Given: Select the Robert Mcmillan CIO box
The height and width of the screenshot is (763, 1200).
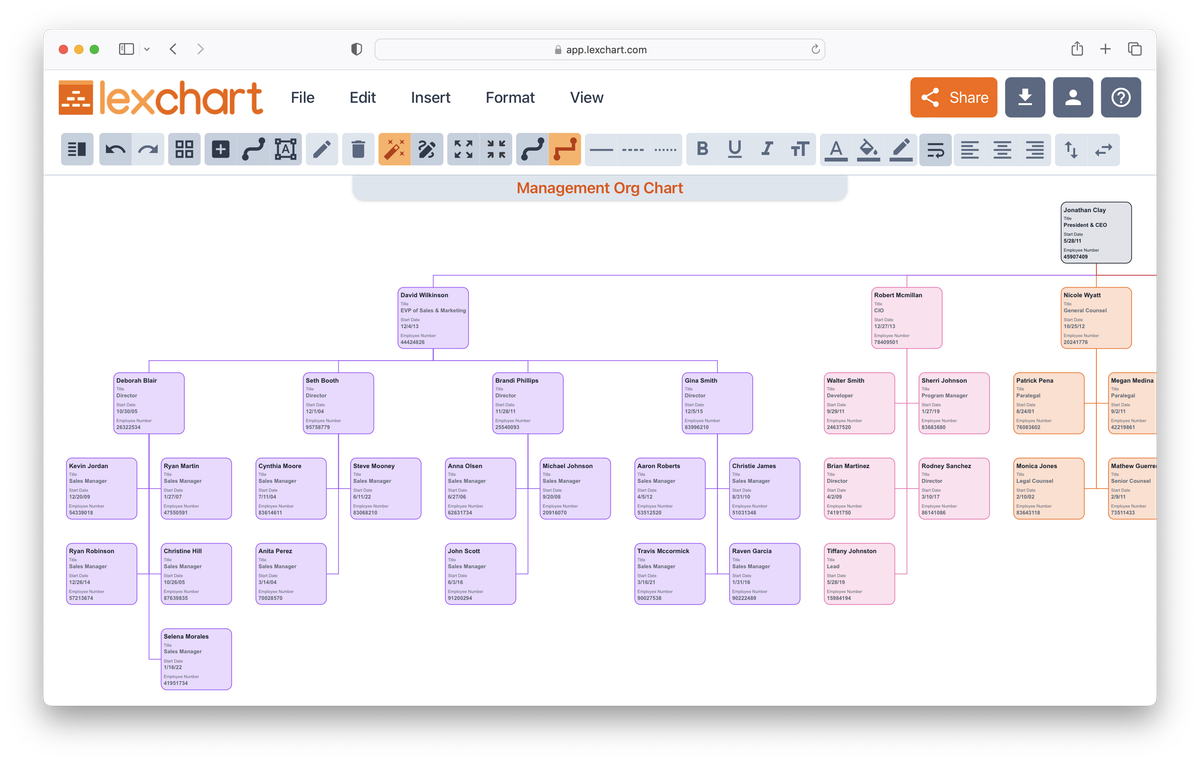Looking at the screenshot, I should tap(907, 318).
